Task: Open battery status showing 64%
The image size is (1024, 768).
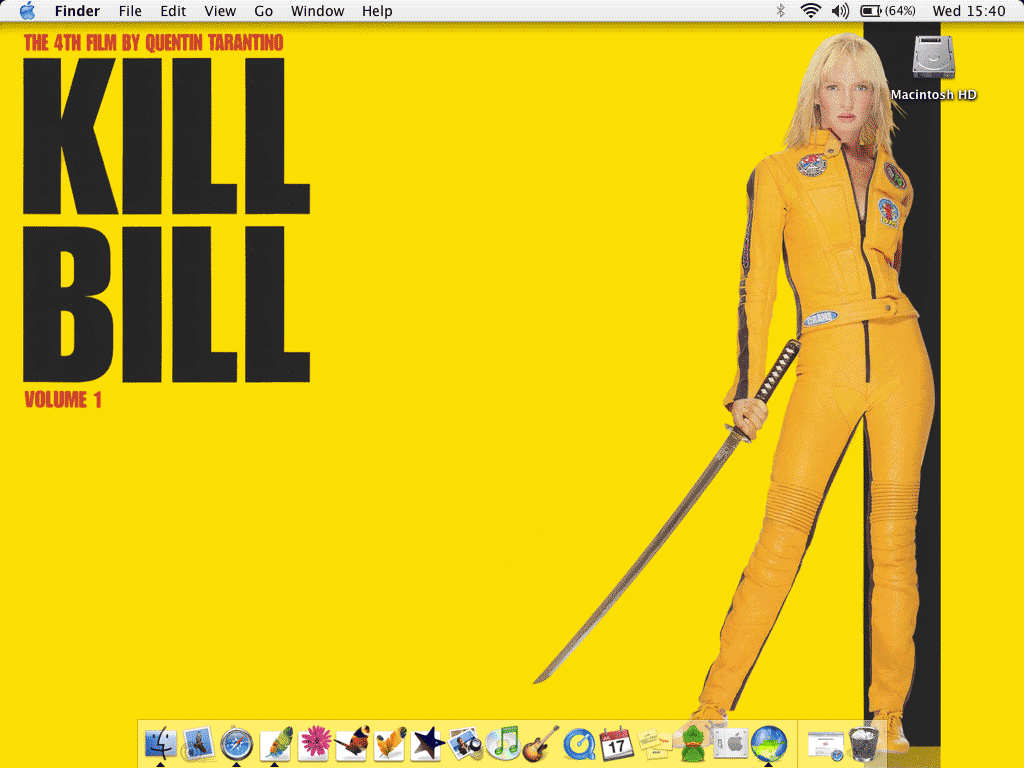Action: coord(888,10)
